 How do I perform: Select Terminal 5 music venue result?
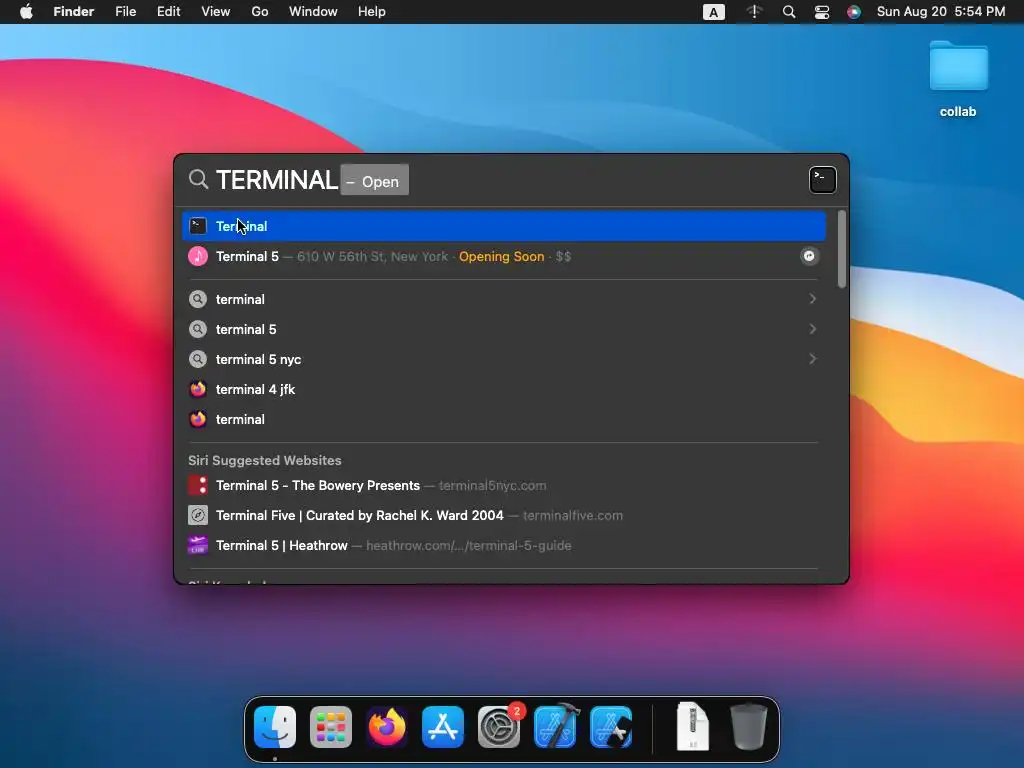[504, 256]
